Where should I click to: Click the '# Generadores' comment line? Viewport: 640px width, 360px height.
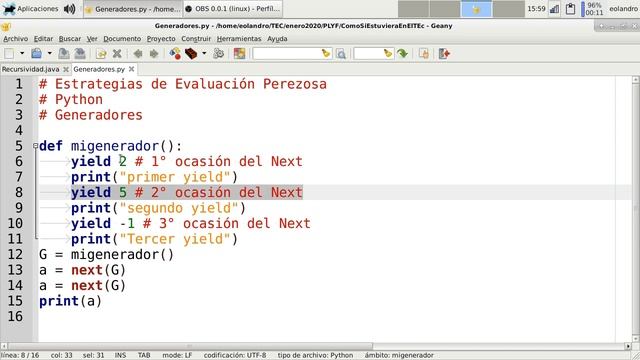tap(91, 115)
